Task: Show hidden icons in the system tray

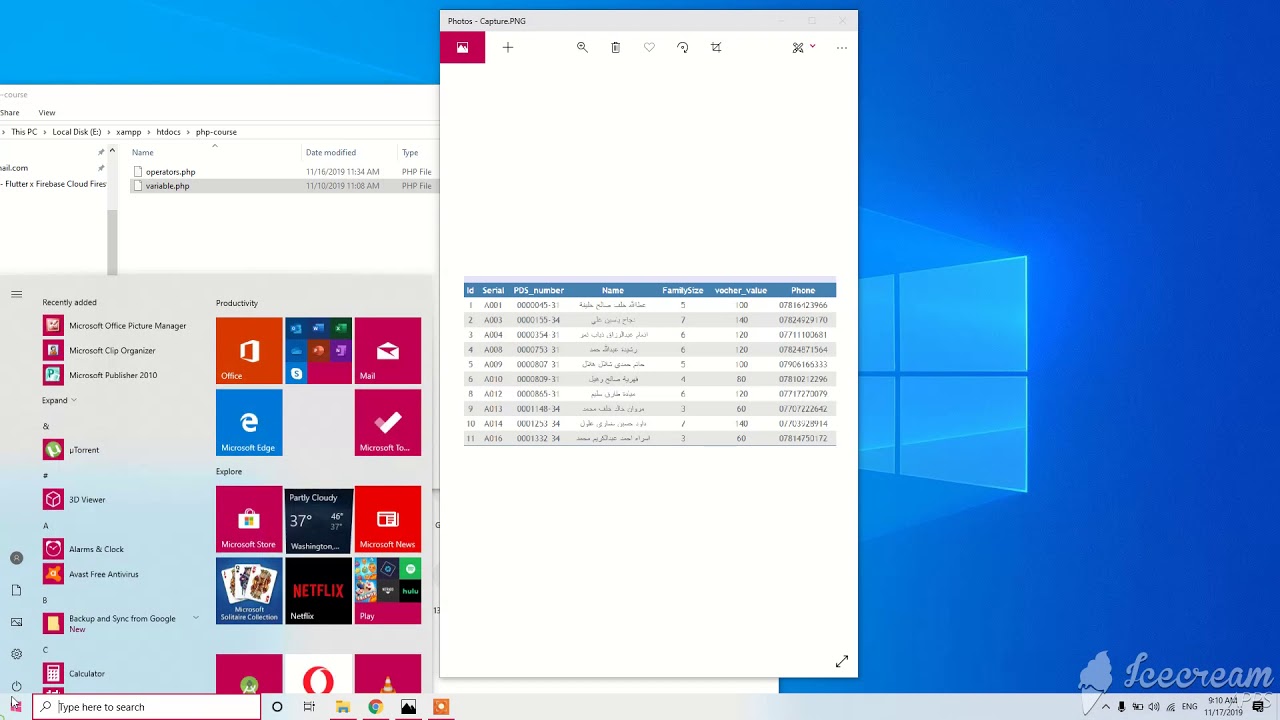Action: point(1105,707)
